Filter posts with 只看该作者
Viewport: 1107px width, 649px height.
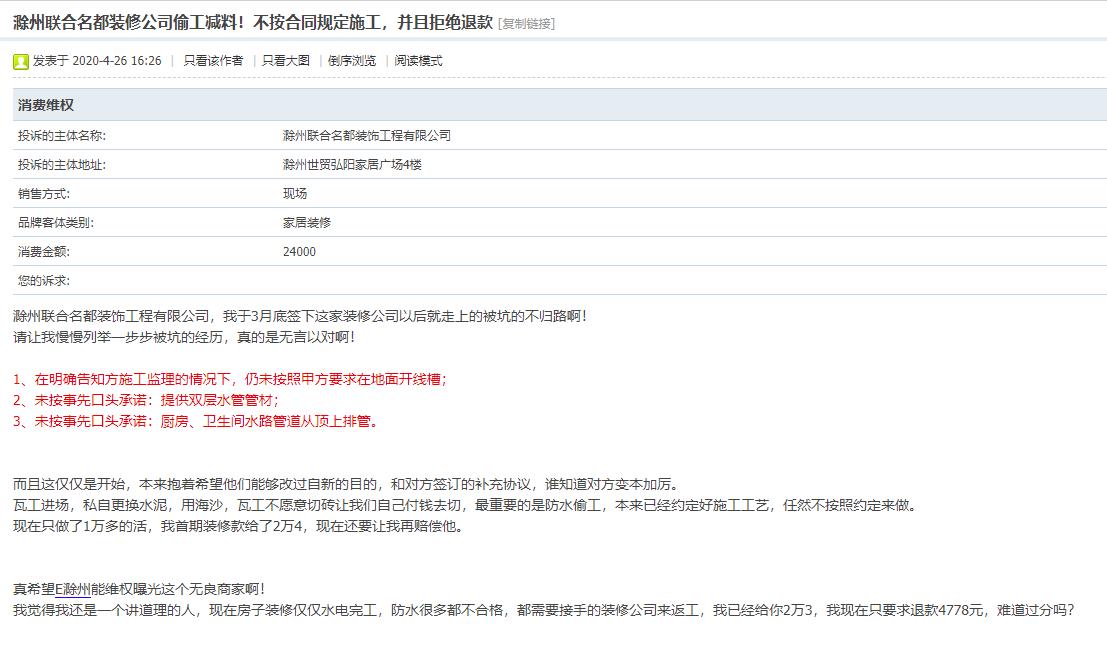coord(213,61)
